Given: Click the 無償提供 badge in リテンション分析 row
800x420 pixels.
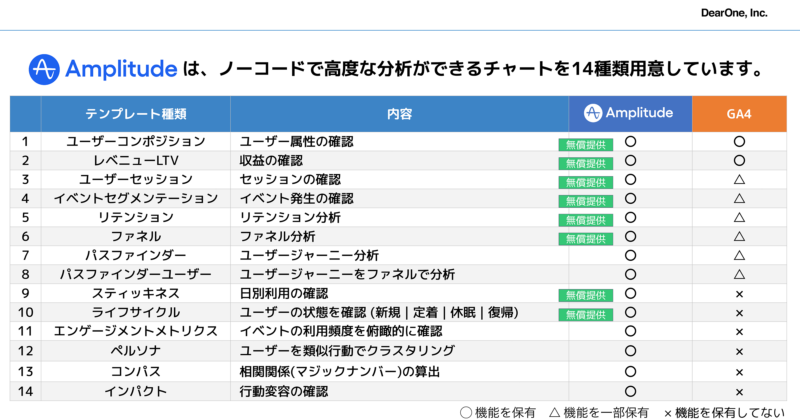Looking at the screenshot, I should (x=586, y=220).
